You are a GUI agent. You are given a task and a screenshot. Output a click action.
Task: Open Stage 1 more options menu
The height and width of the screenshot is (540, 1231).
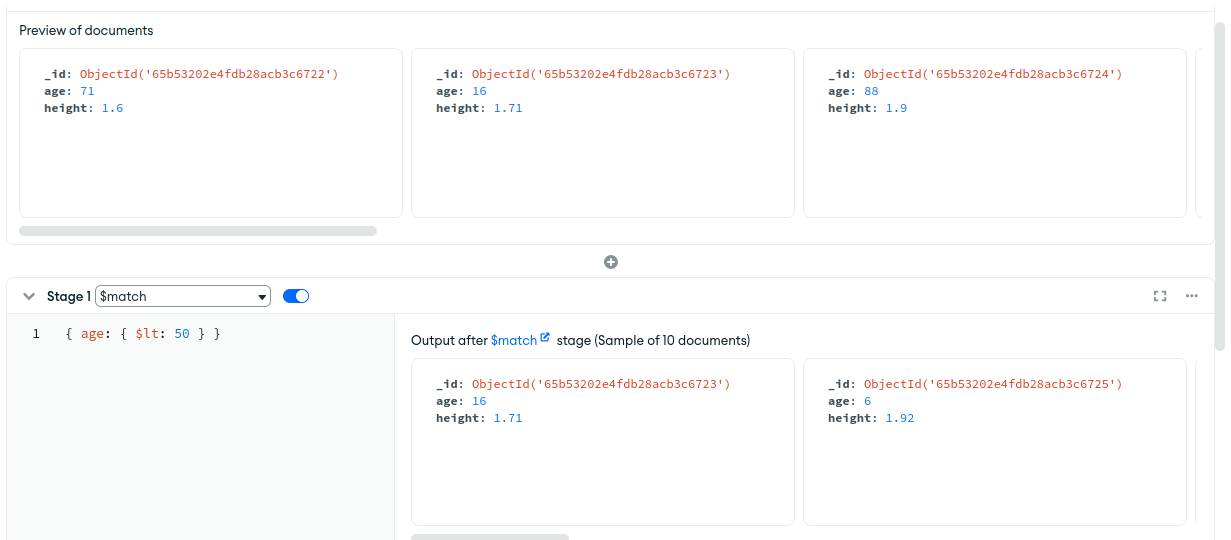[x=1191, y=296]
